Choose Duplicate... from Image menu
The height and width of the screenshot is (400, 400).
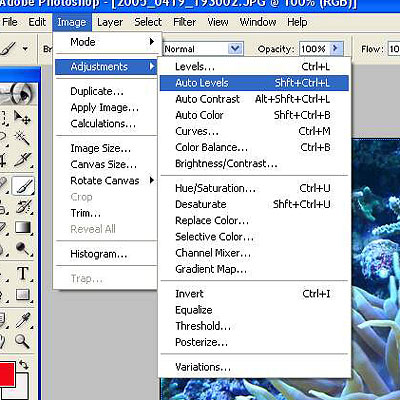pos(106,91)
